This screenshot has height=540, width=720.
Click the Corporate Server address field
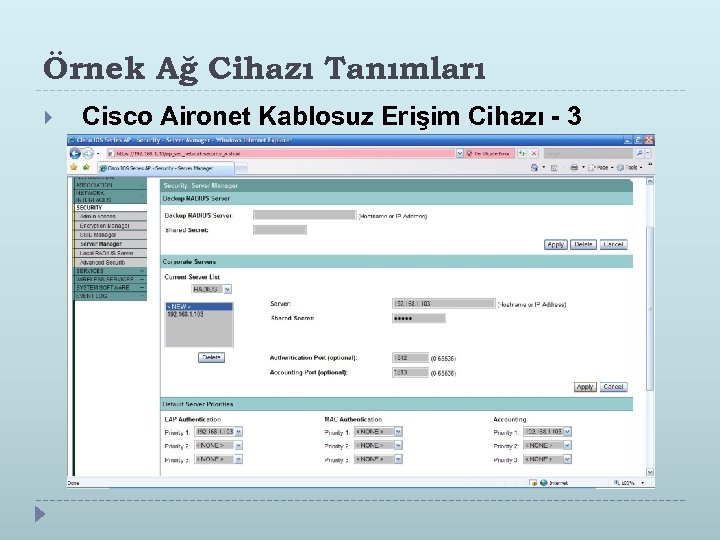tap(444, 304)
